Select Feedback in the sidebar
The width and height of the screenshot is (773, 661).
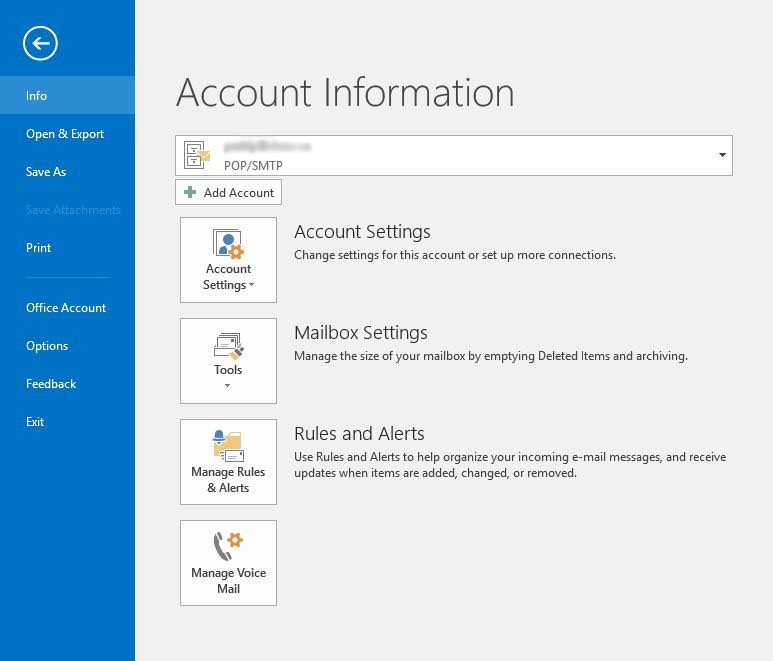(x=51, y=384)
